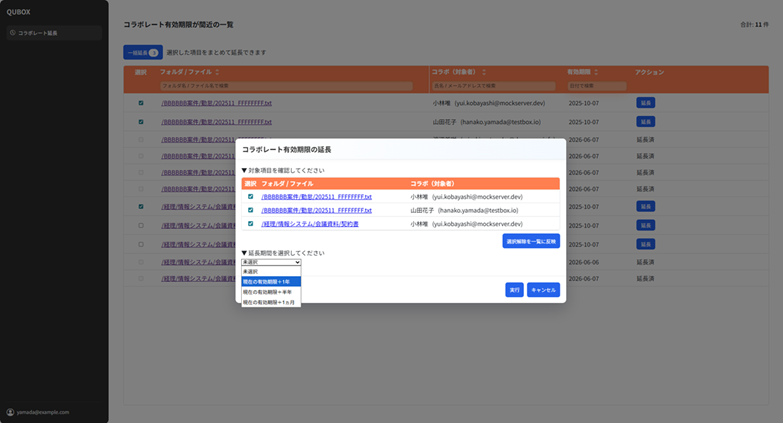This screenshot has width=783, height=423.
Task: Click the user avatar icon beside yamada@example.com
Action: pos(10,412)
